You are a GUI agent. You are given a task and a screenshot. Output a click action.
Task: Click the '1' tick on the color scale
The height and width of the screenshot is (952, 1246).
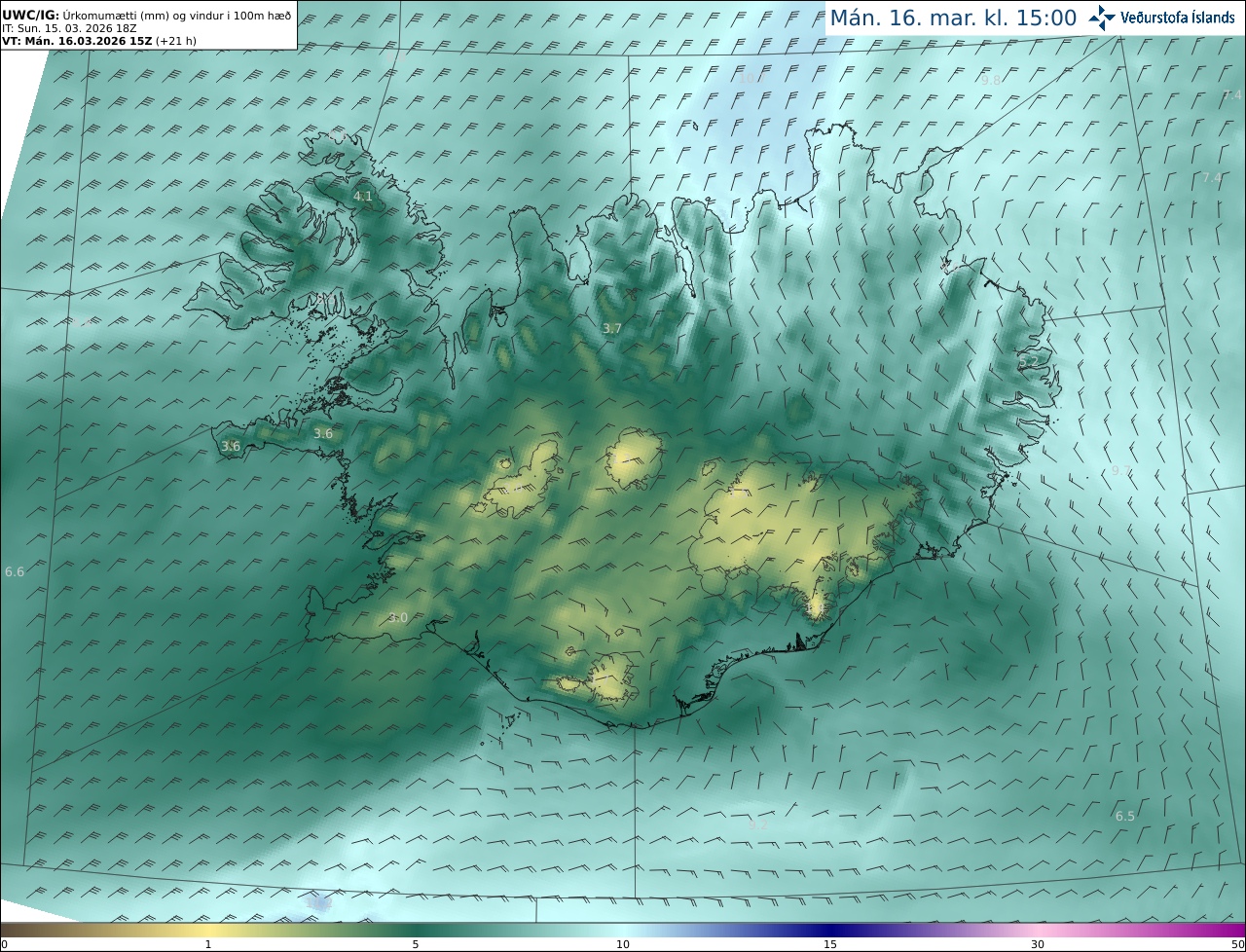click(208, 944)
